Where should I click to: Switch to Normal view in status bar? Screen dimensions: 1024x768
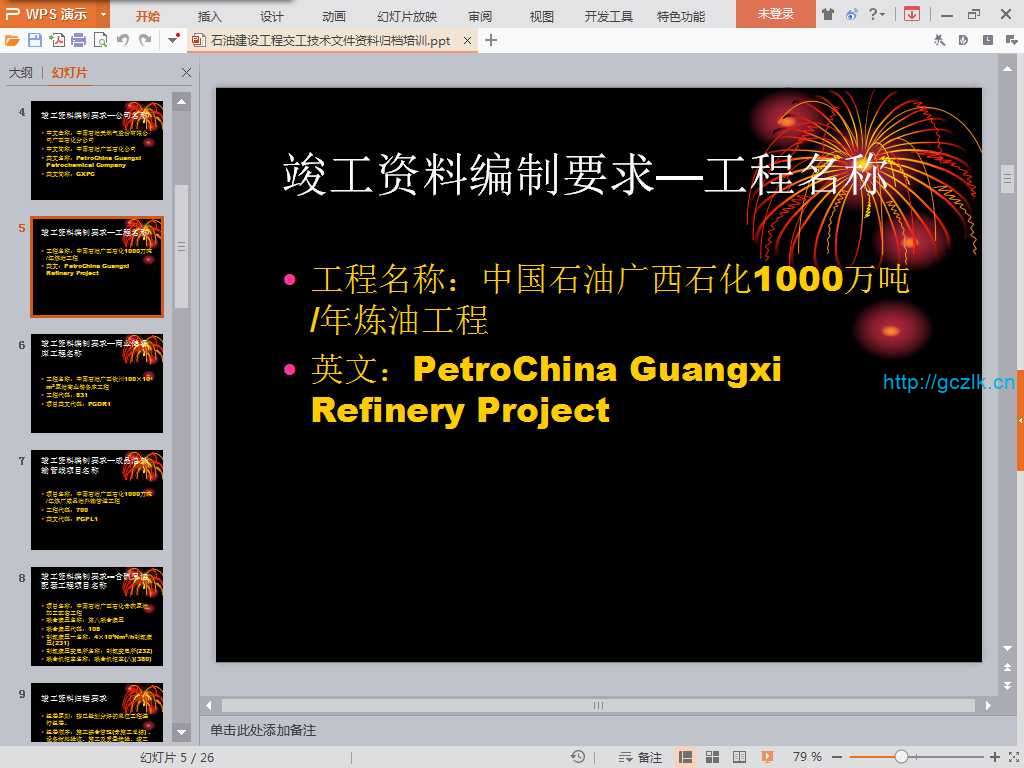click(x=686, y=757)
